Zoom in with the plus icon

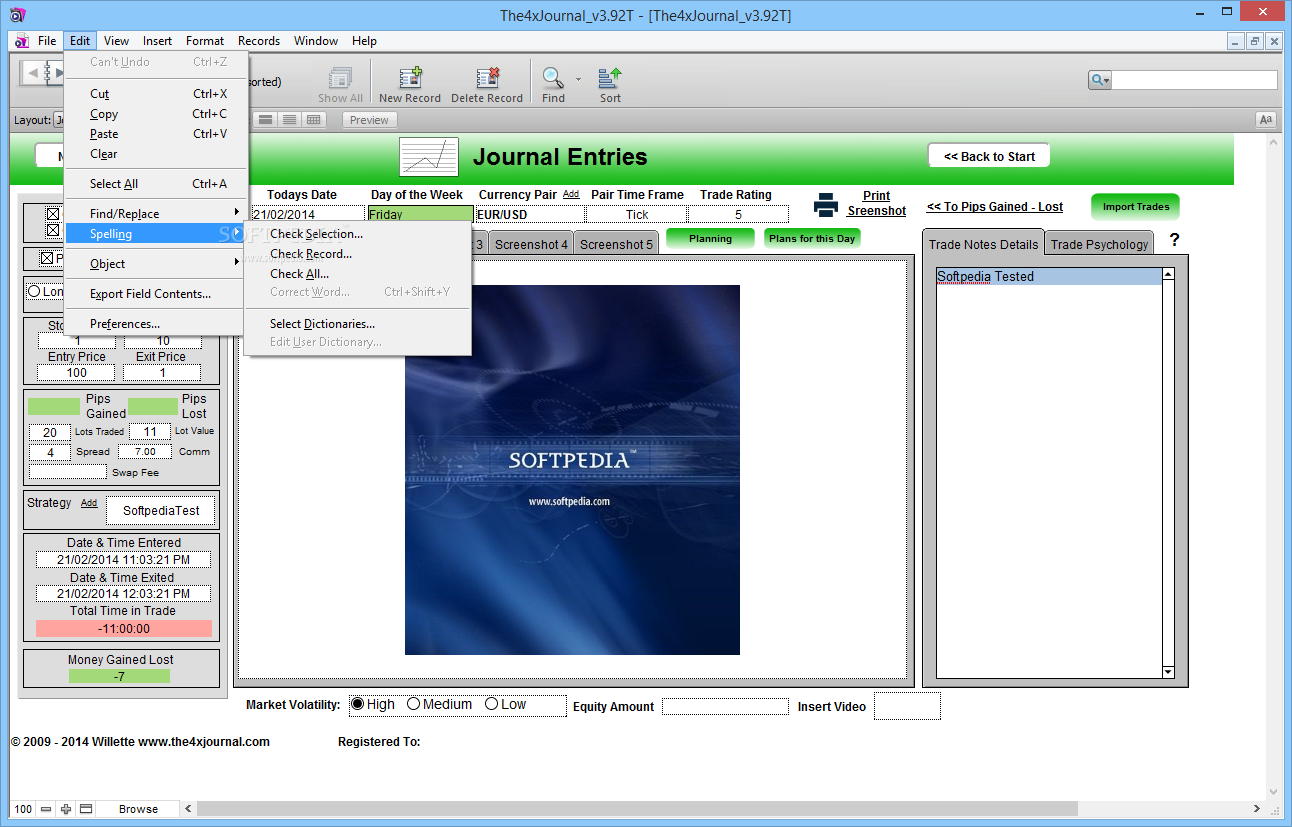pyautogui.click(x=66, y=809)
